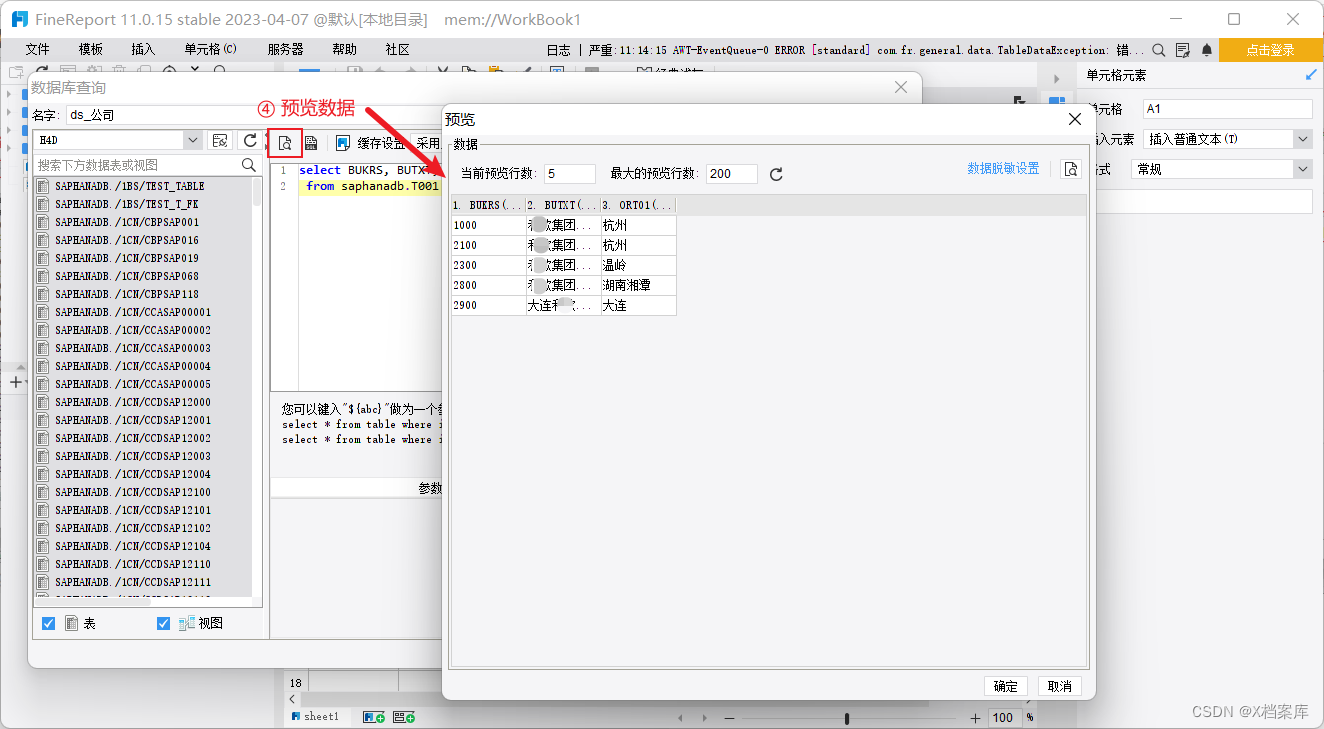
Task: Click preview cell 温岭
Action: pyautogui.click(x=638, y=265)
